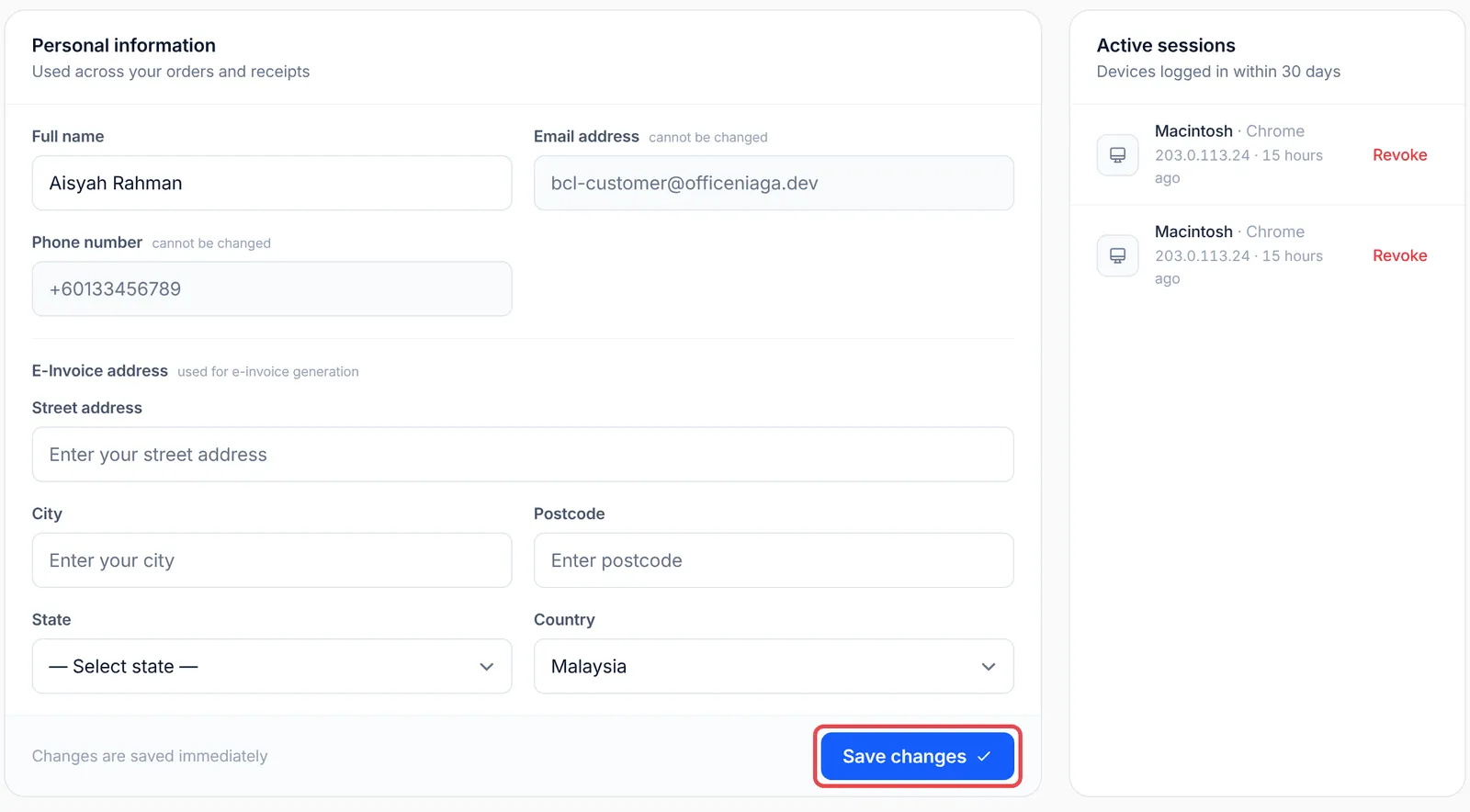Screen dimensions: 1470x812
Task: Focus the City input box
Action: coord(272,560)
